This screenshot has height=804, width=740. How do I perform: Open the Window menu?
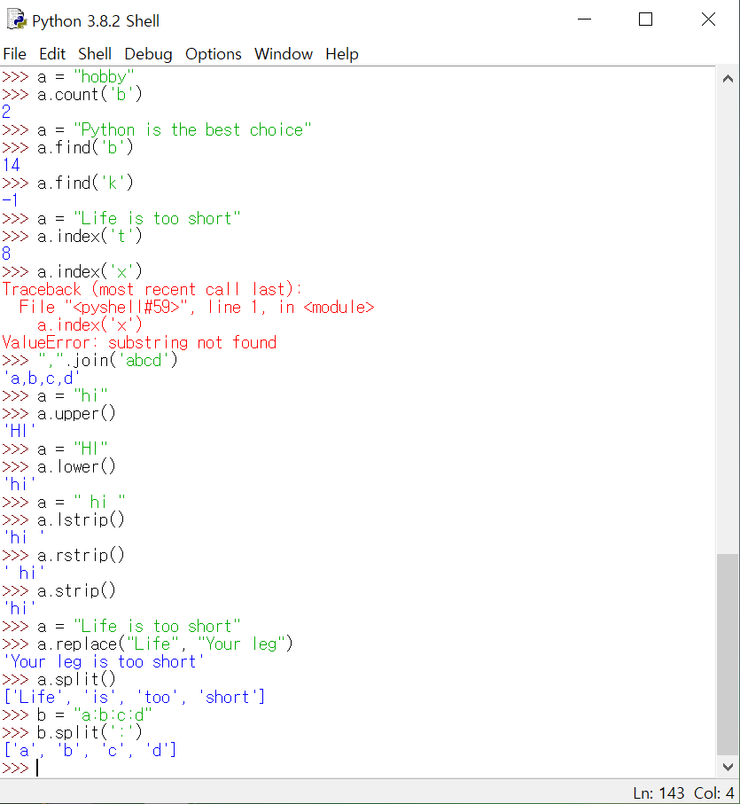coord(283,54)
